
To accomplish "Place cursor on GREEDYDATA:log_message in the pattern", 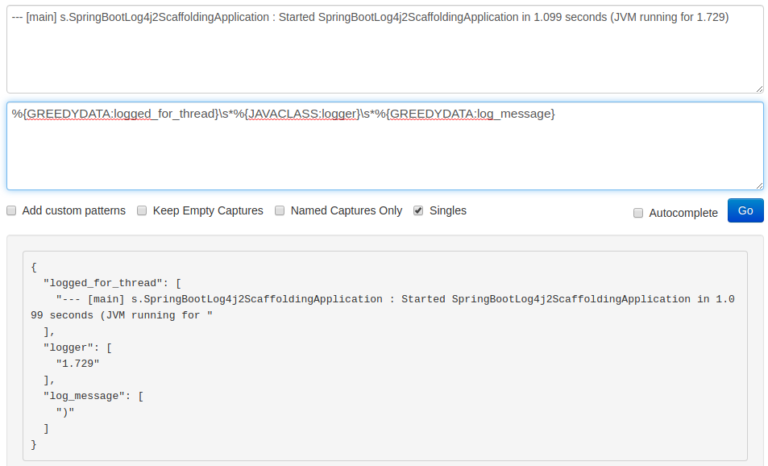I will (x=470, y=114).
